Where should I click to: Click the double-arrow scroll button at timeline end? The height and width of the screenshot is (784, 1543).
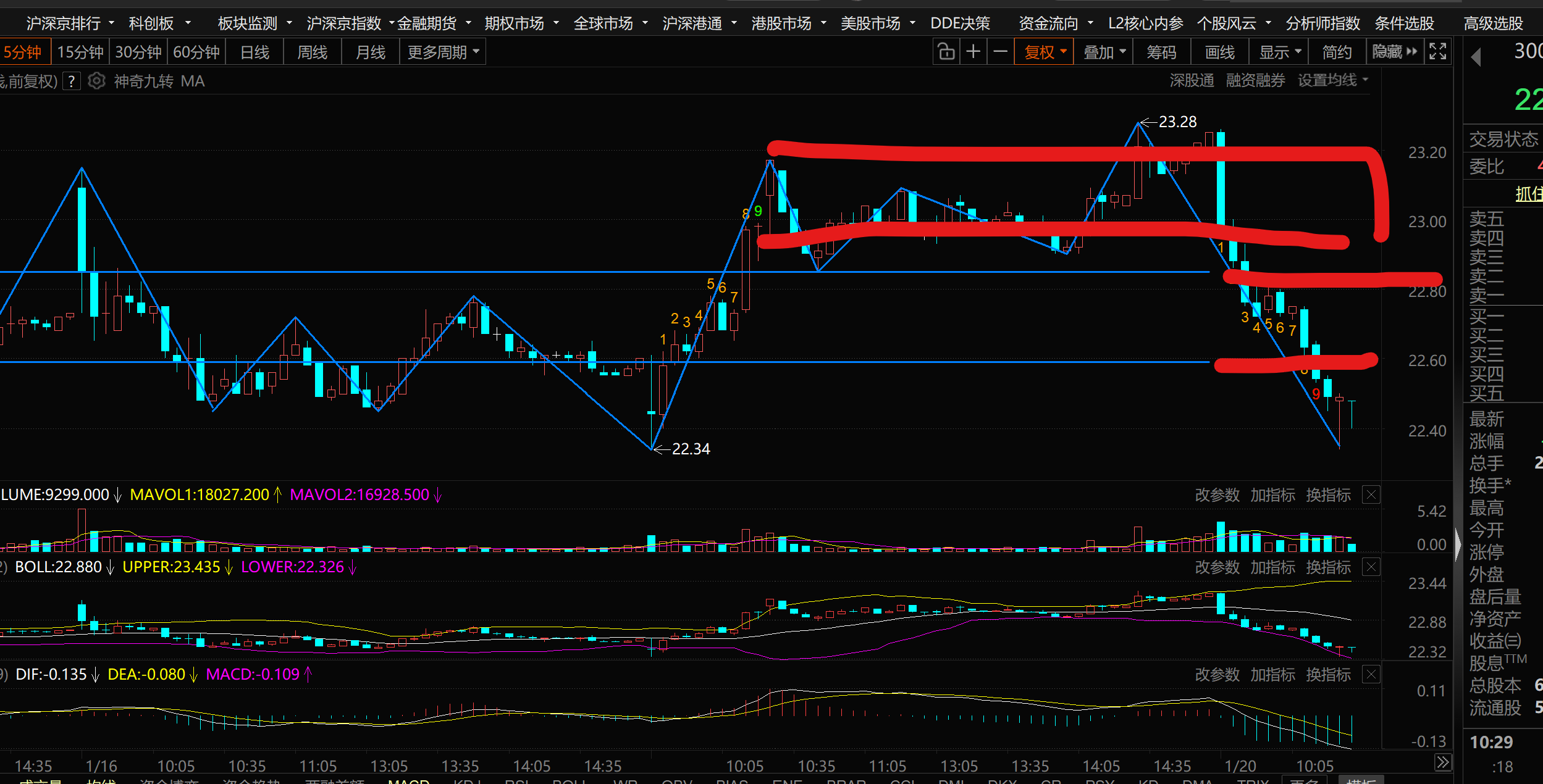1442,763
